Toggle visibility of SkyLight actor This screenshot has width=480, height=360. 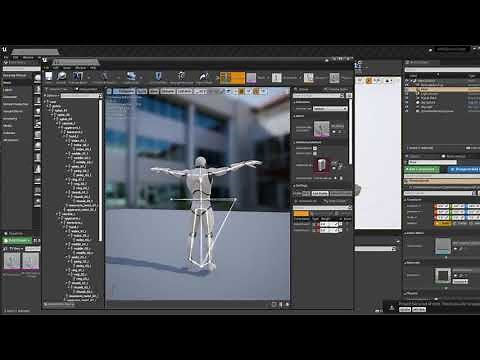(x=407, y=107)
